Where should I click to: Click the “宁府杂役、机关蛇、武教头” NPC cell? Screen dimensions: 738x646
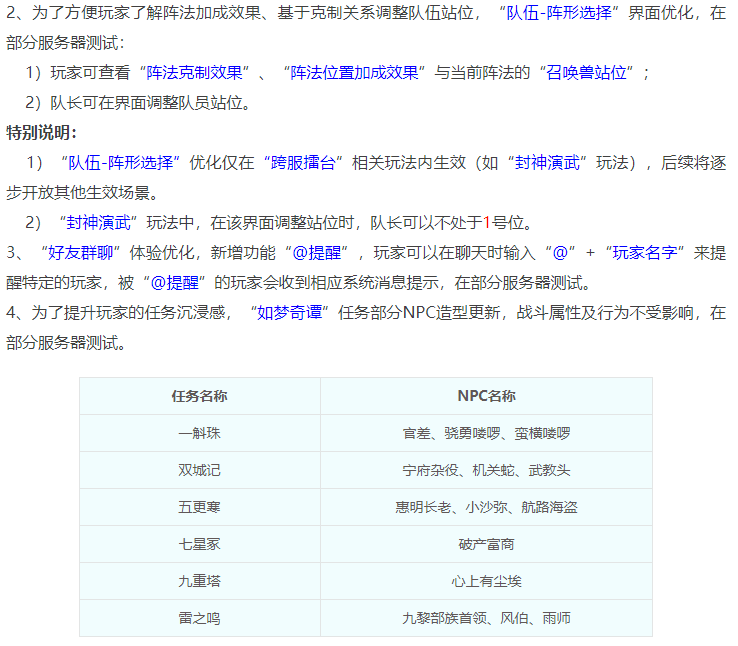486,470
